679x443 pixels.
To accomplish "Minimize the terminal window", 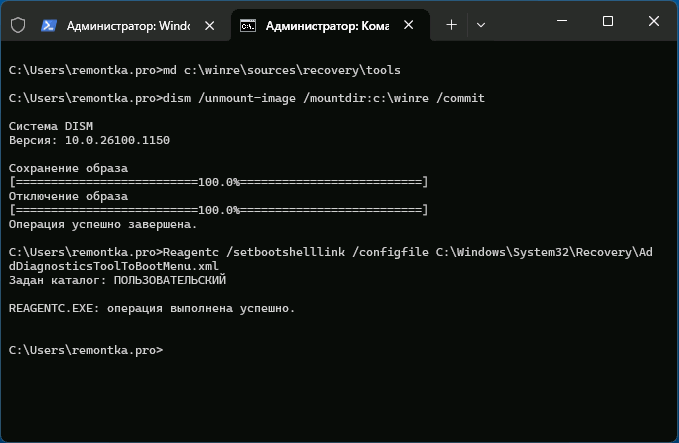I will (563, 22).
